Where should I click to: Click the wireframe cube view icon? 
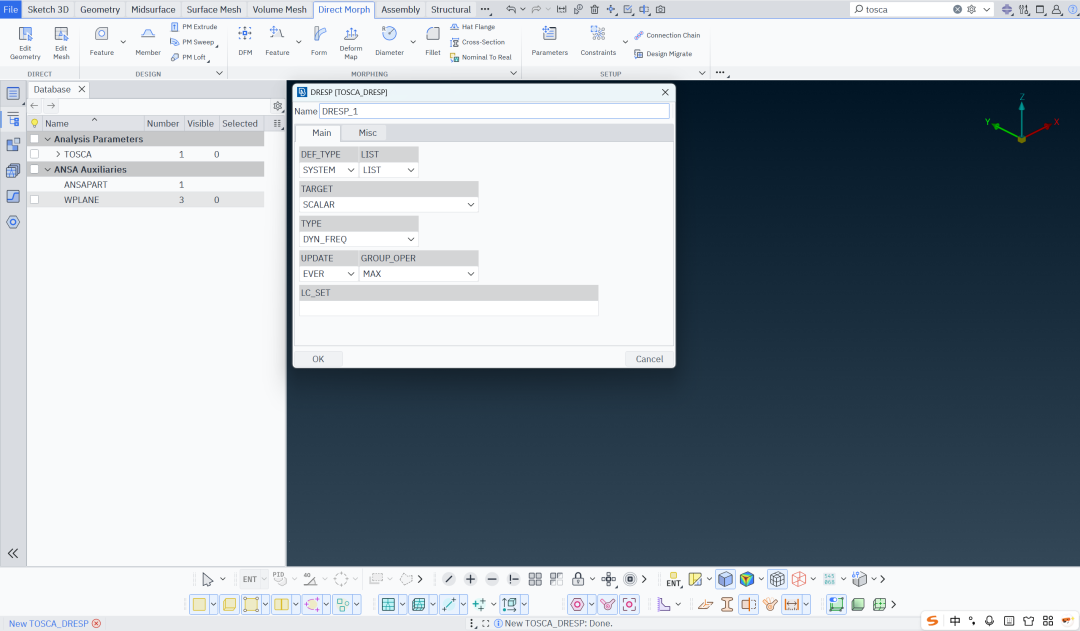777,579
